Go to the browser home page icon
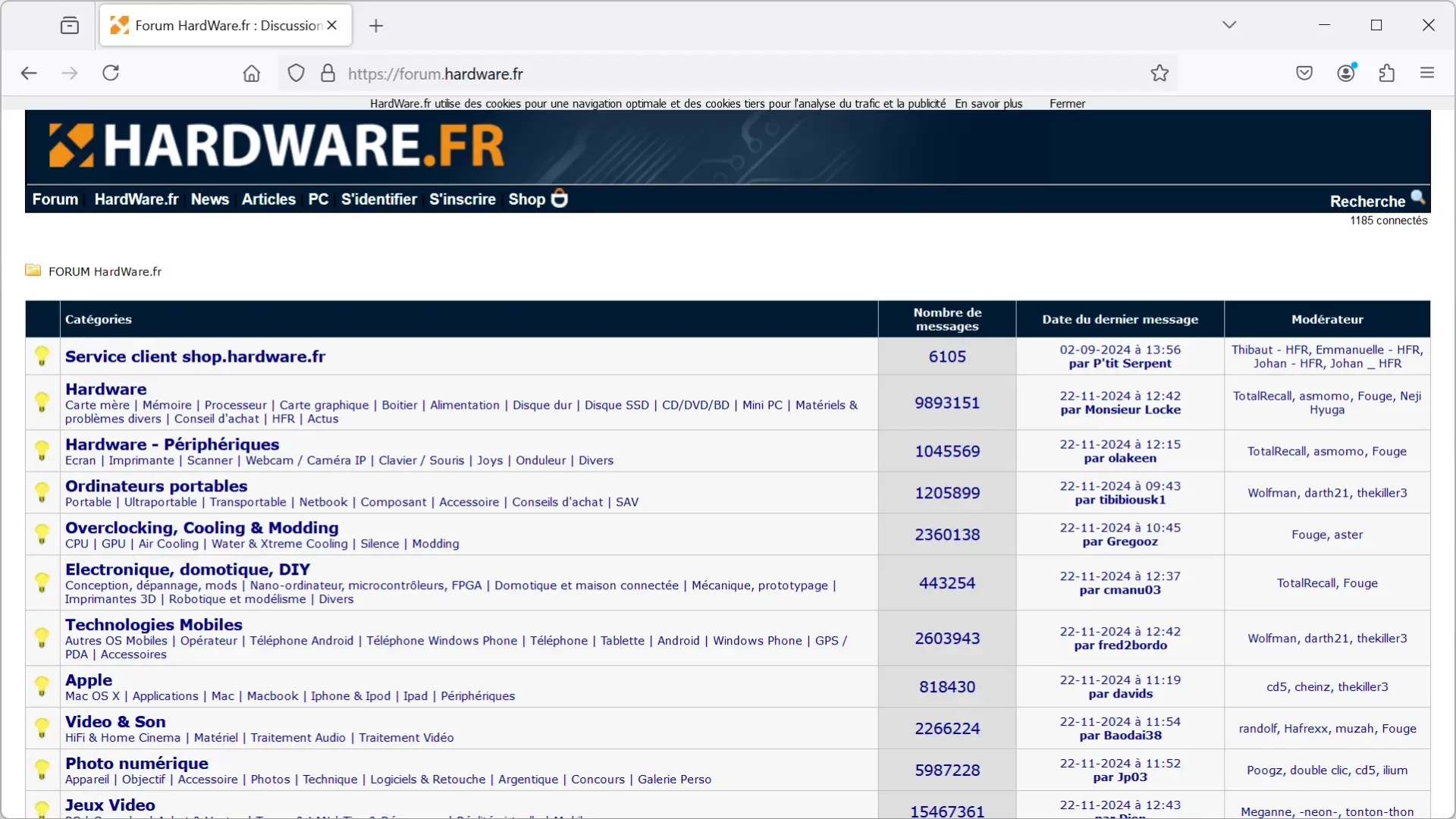The height and width of the screenshot is (819, 1456). 252,74
